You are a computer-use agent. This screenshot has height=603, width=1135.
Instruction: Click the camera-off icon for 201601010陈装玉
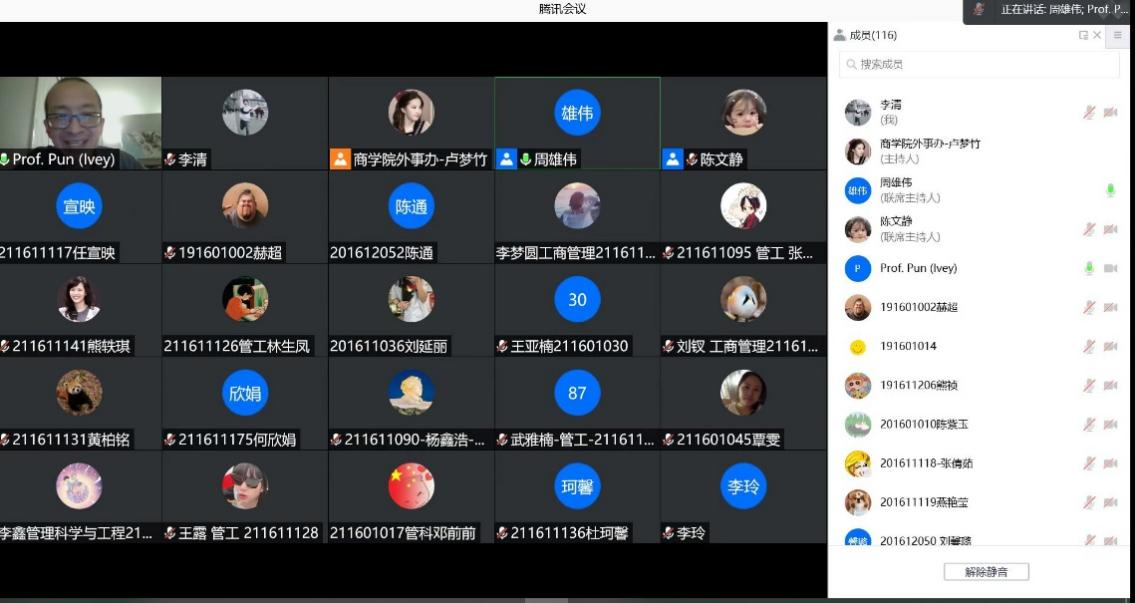1110,425
